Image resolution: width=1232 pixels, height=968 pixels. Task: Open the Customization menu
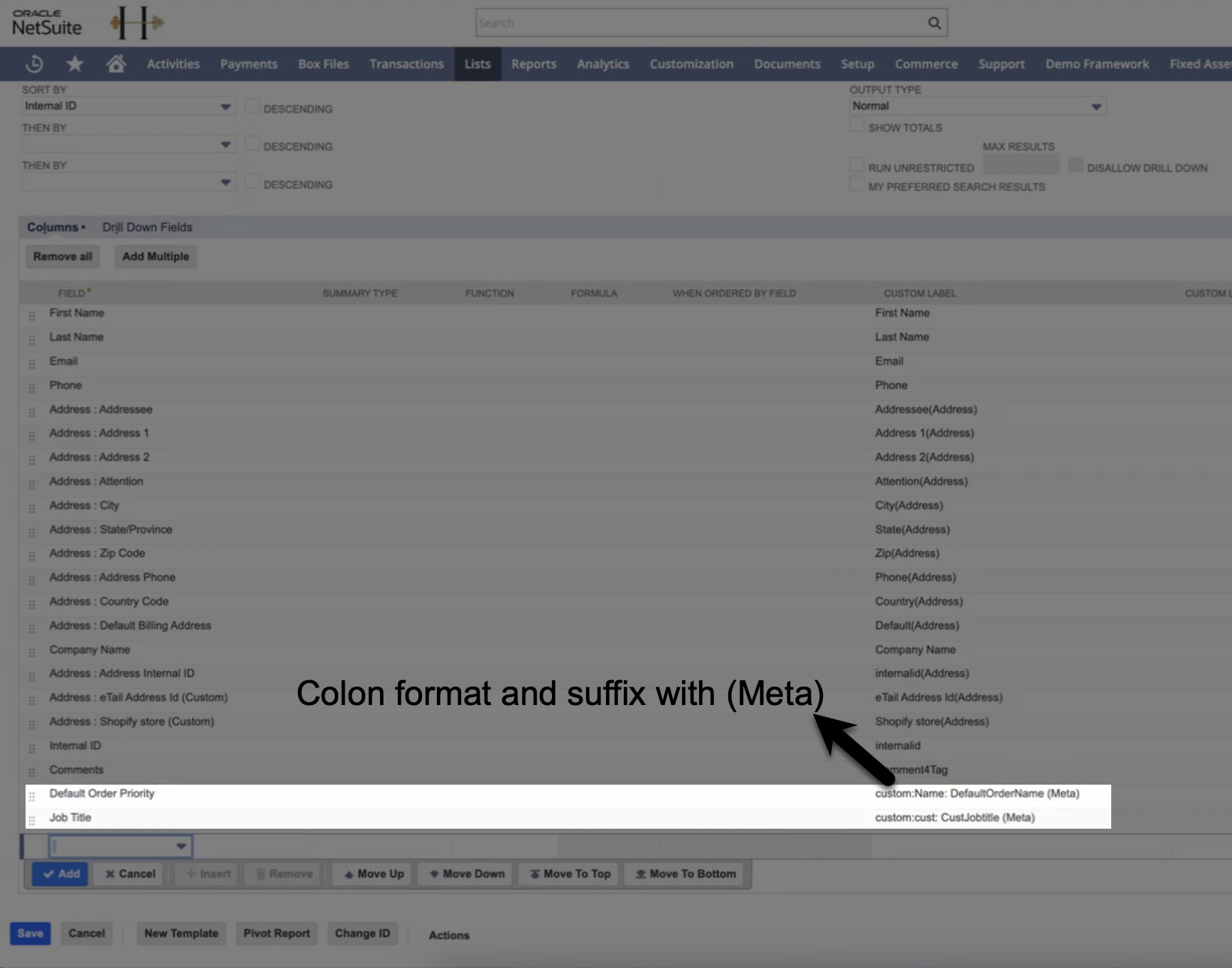[x=691, y=64]
